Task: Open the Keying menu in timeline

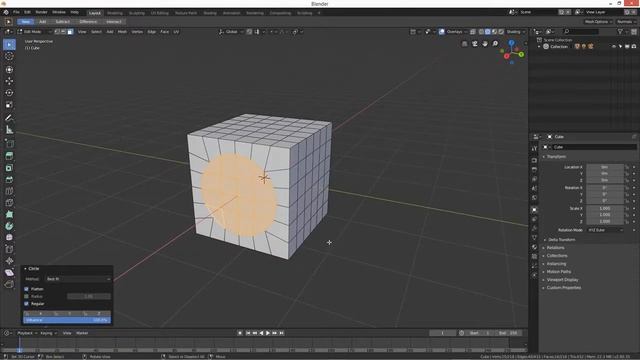Action: coord(48,333)
